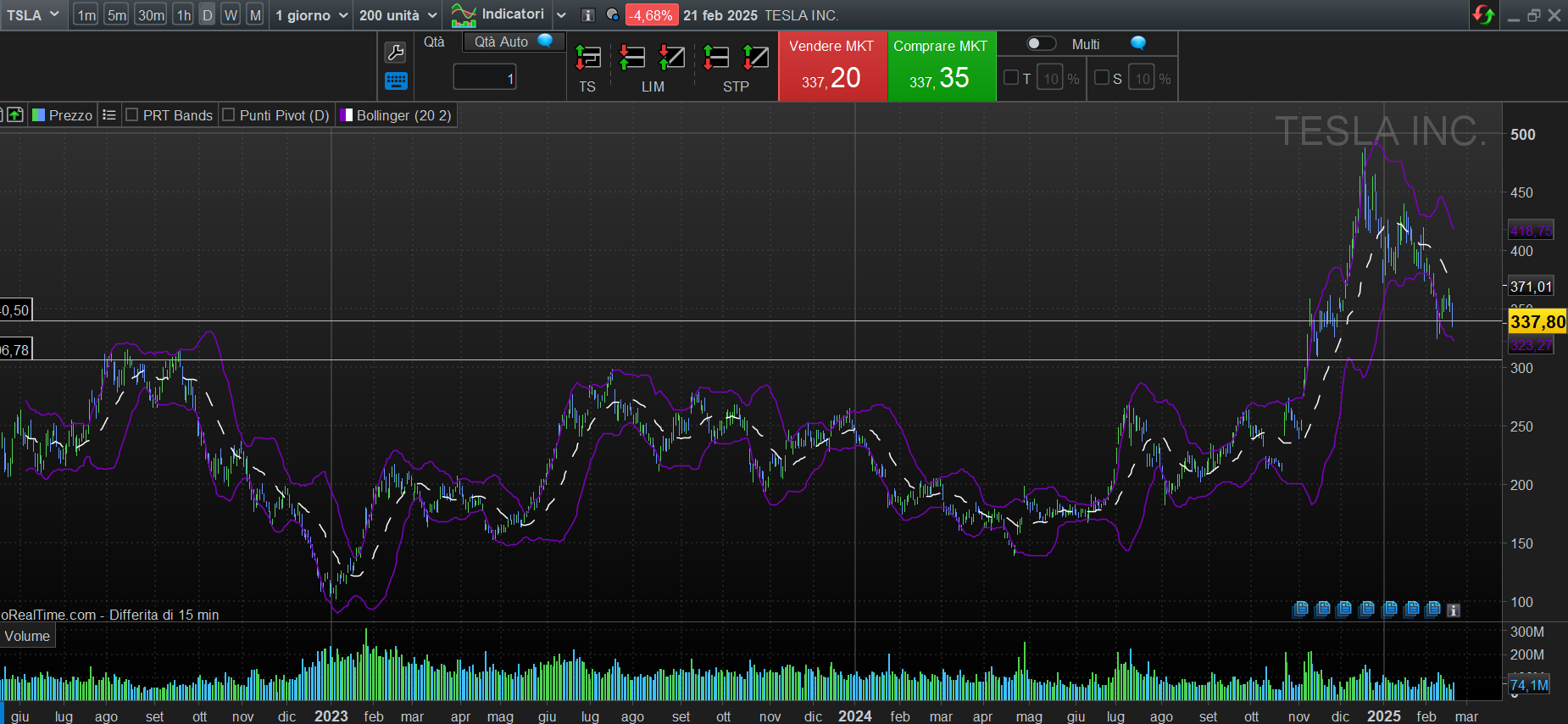Open the wrench settings icon
Image resolution: width=1568 pixels, height=724 pixels.
click(395, 53)
